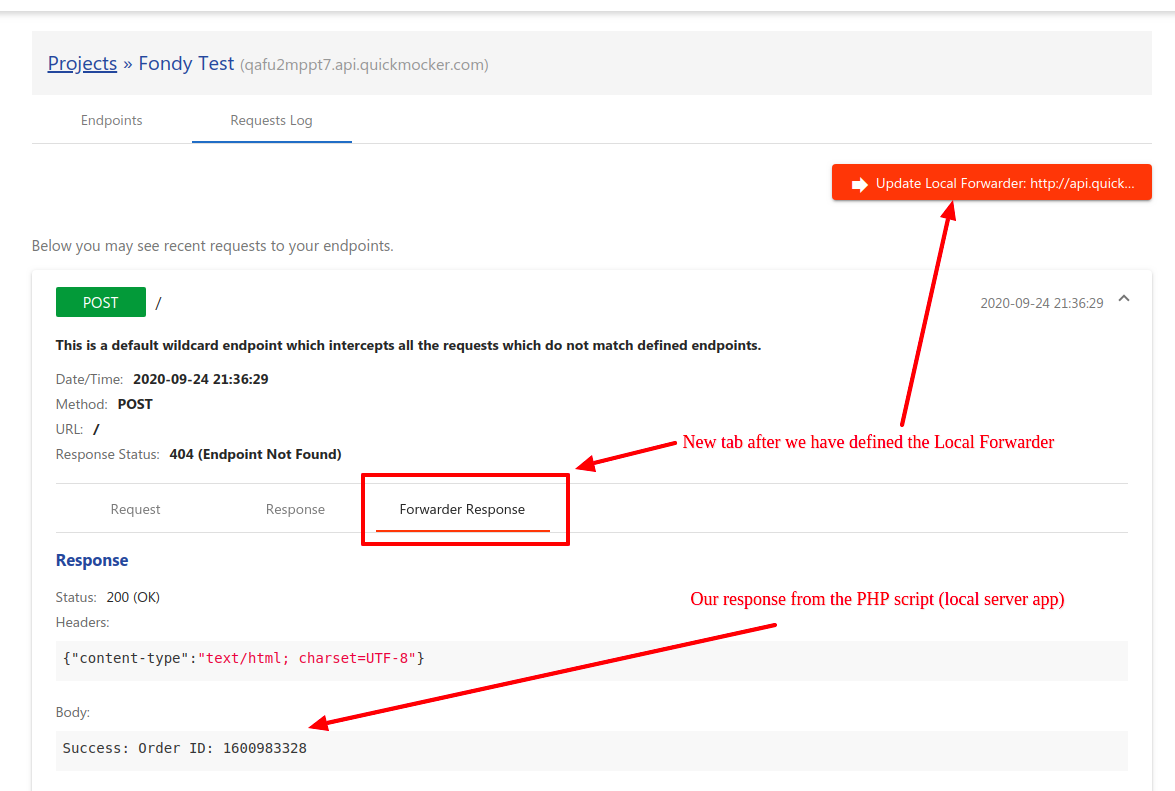The height and width of the screenshot is (791, 1175).
Task: Click the 2020-09-24 21:36:29 timestamp
Action: click(x=1041, y=302)
